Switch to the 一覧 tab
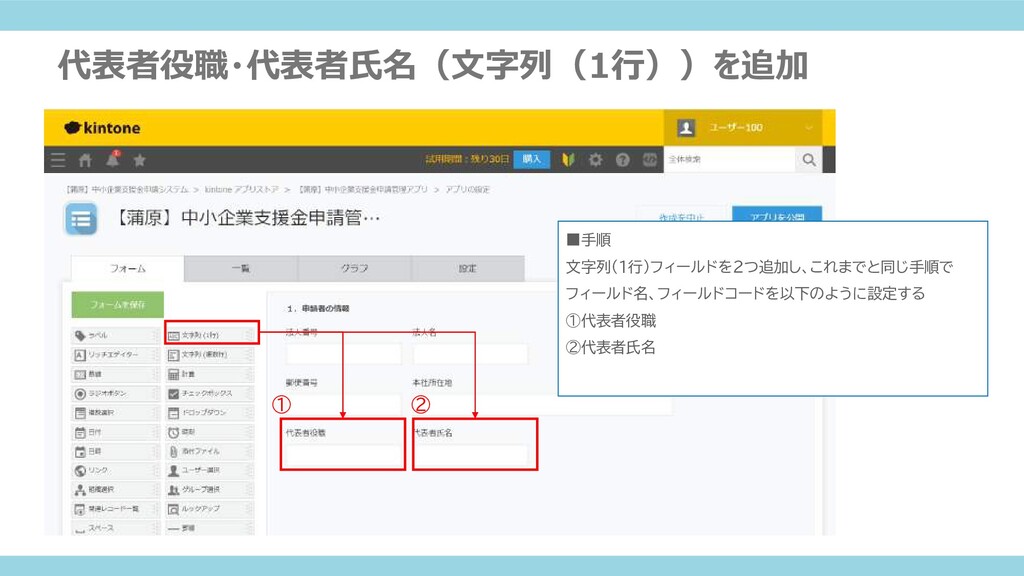Screen dimensions: 1024x576 point(241,268)
